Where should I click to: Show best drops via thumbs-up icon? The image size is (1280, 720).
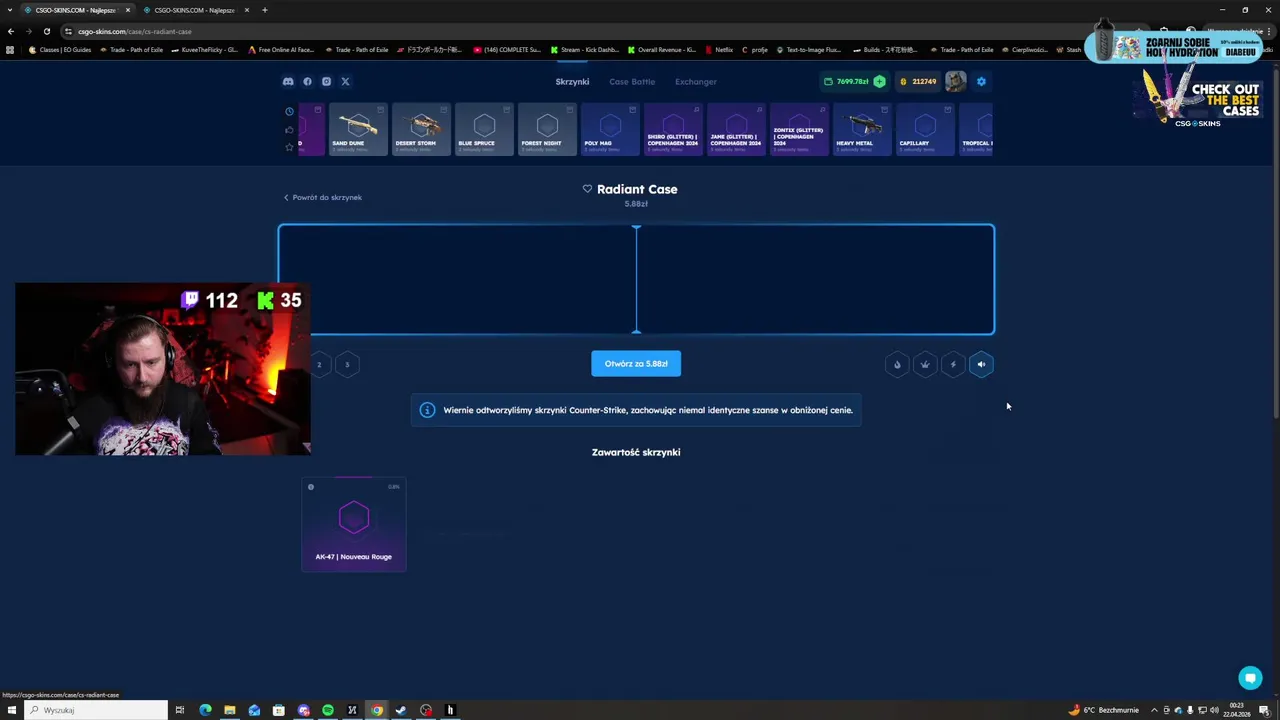coord(289,129)
